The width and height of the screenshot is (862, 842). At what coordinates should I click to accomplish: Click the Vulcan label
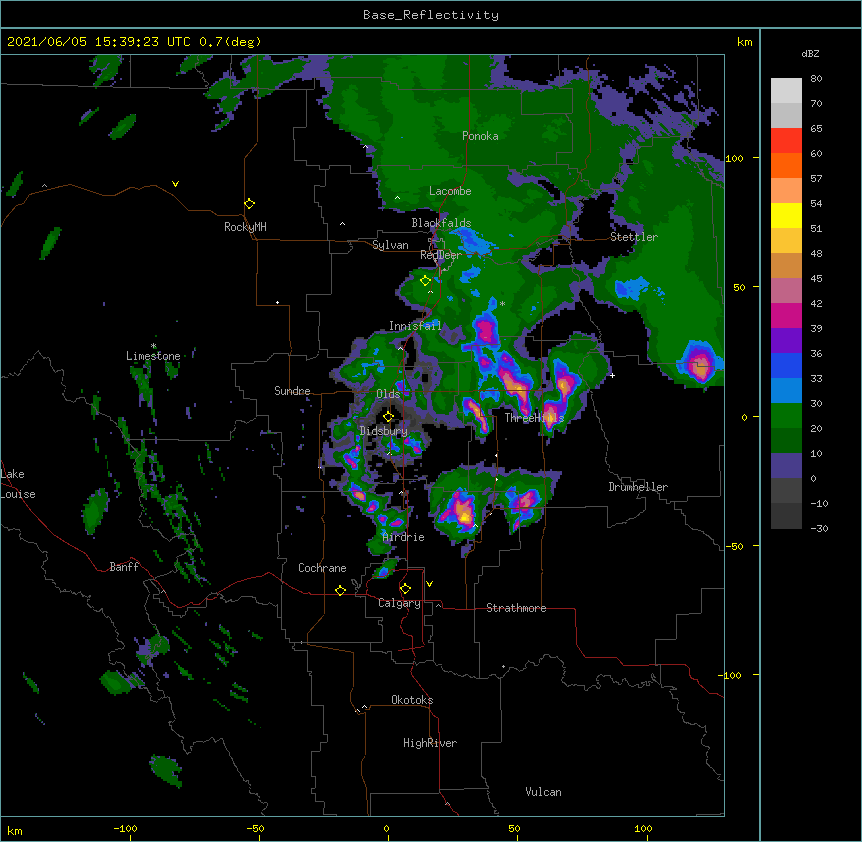tap(543, 792)
